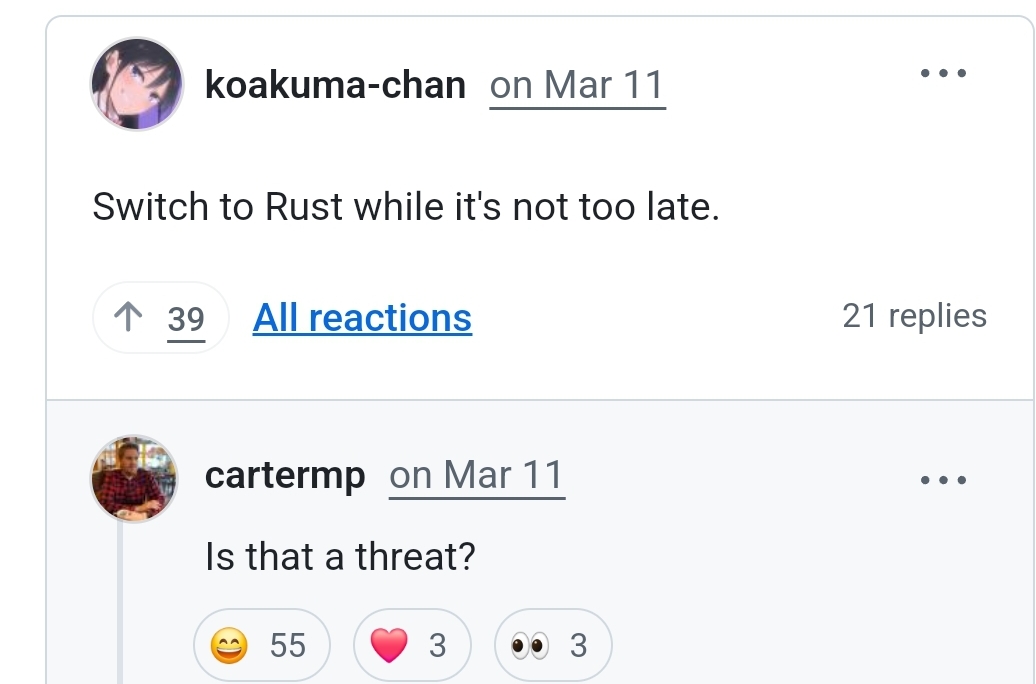Open the 'on Mar 11' timestamp of koakuma-chan's comment
1036x684 pixels.
(577, 86)
